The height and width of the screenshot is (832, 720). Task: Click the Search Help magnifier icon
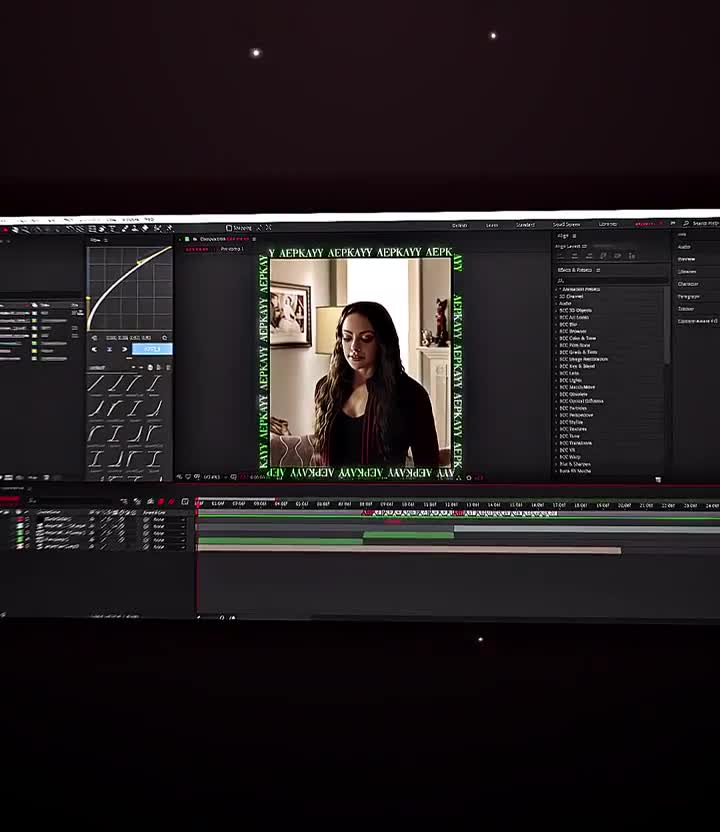[687, 223]
